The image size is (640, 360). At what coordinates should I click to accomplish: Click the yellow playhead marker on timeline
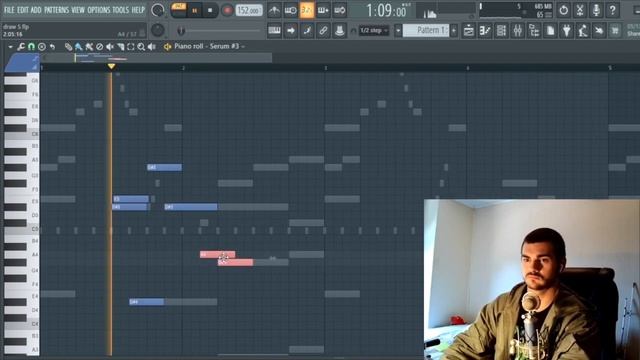pyautogui.click(x=111, y=66)
